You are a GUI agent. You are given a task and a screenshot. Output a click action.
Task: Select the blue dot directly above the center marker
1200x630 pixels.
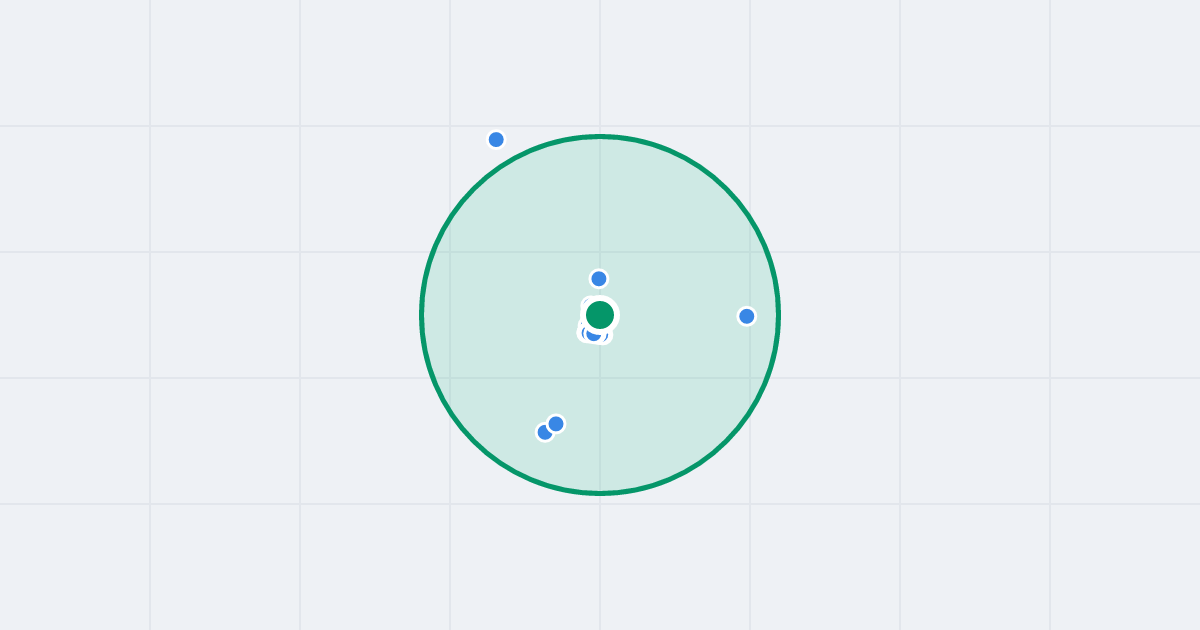click(x=599, y=278)
